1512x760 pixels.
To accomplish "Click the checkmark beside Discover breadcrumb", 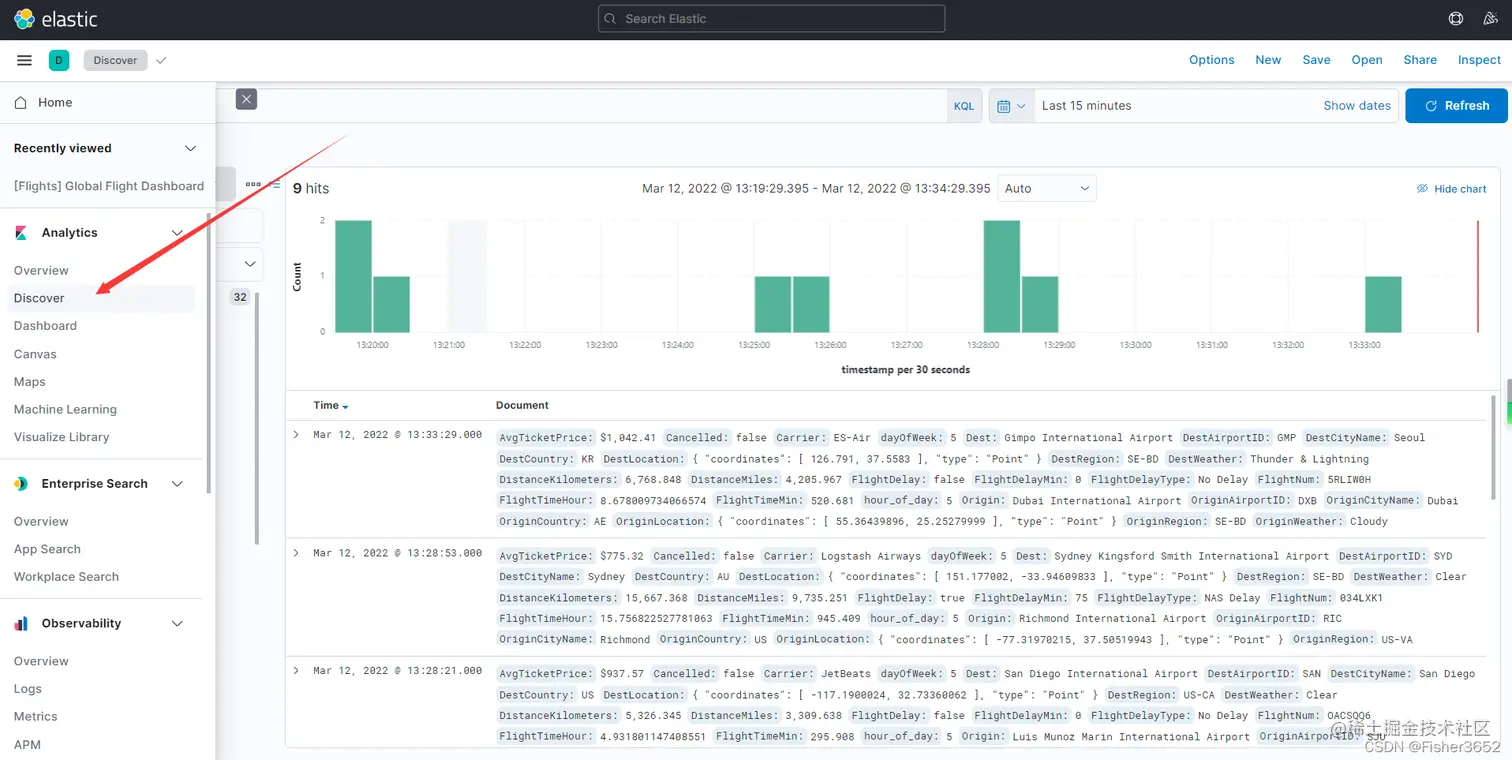I will pyautogui.click(x=162, y=60).
